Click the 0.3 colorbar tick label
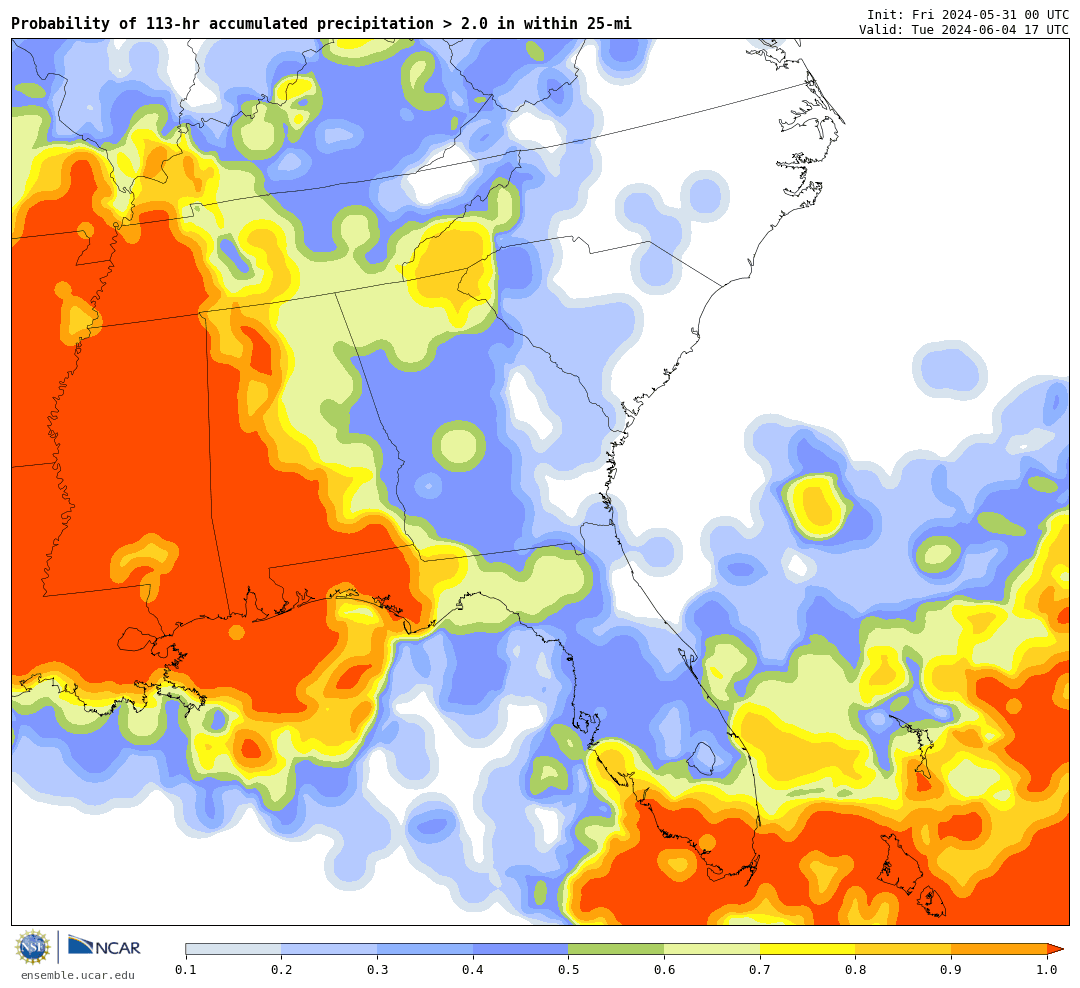Image resolution: width=1080 pixels, height=988 pixels. point(377,970)
